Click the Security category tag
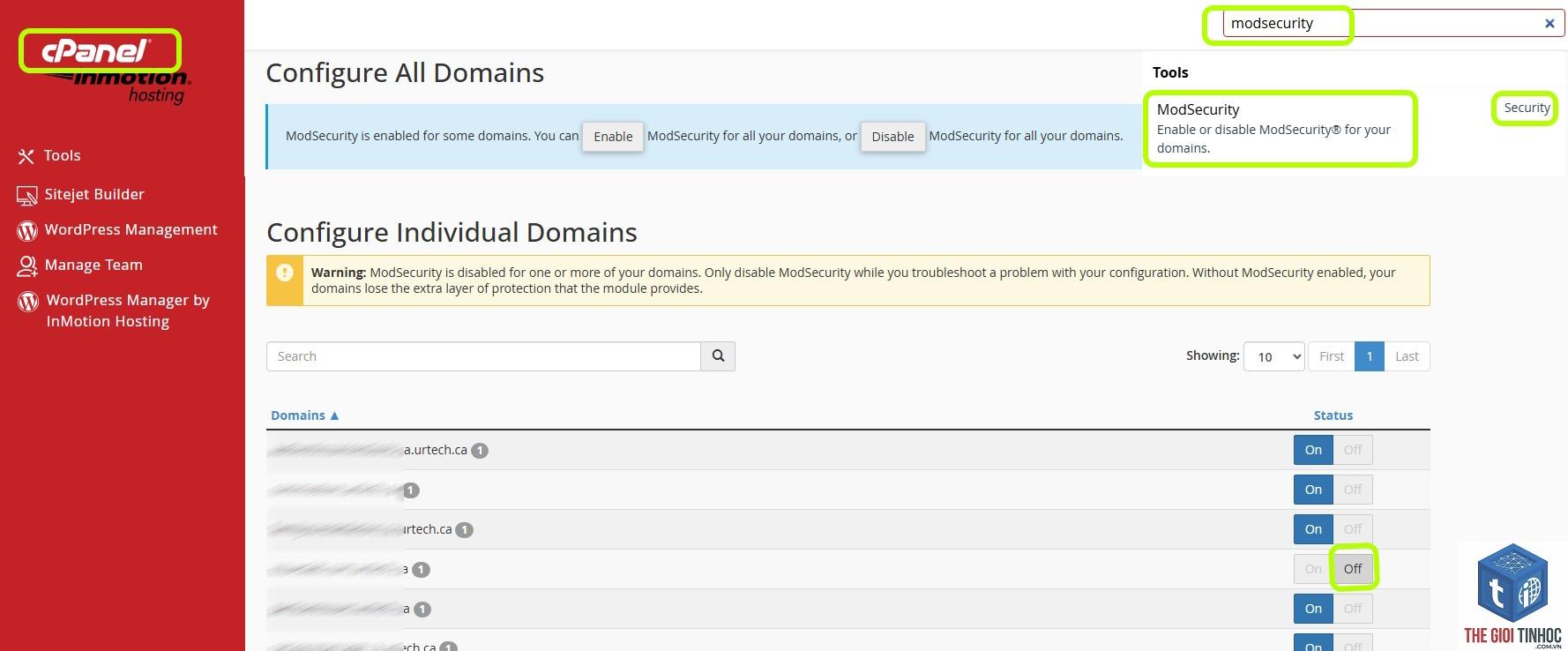The width and height of the screenshot is (1568, 651). point(1527,108)
